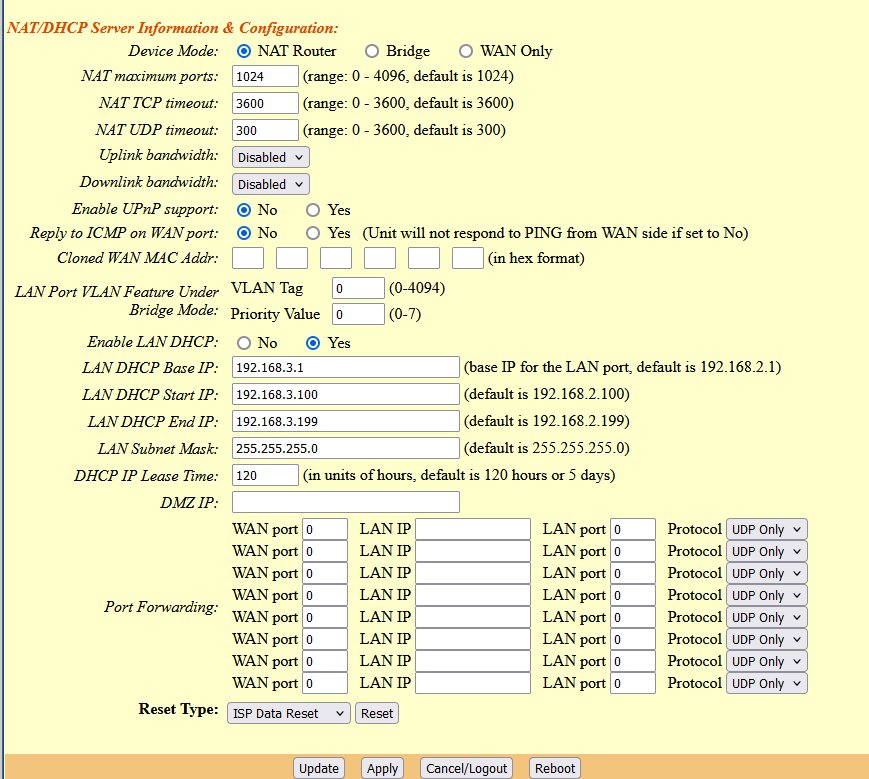
Task: Set Enable LAN DHCP to No
Action: pyautogui.click(x=244, y=343)
